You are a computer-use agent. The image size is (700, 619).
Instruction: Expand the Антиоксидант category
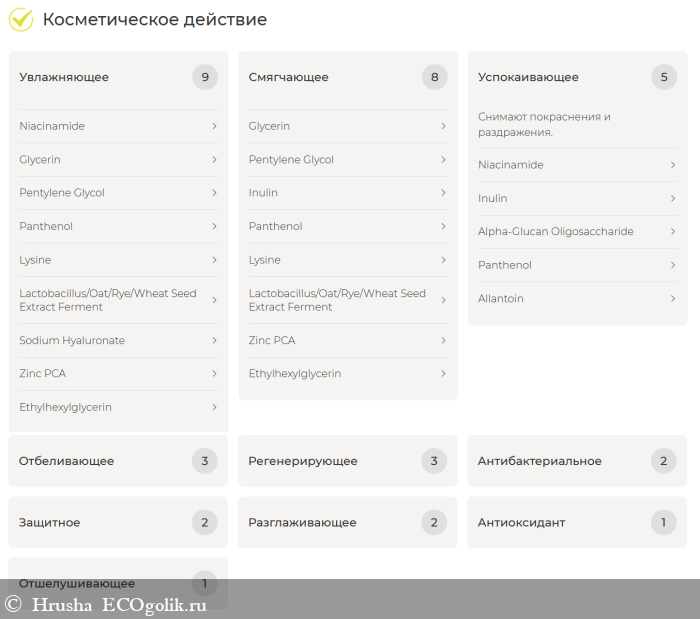coord(577,522)
